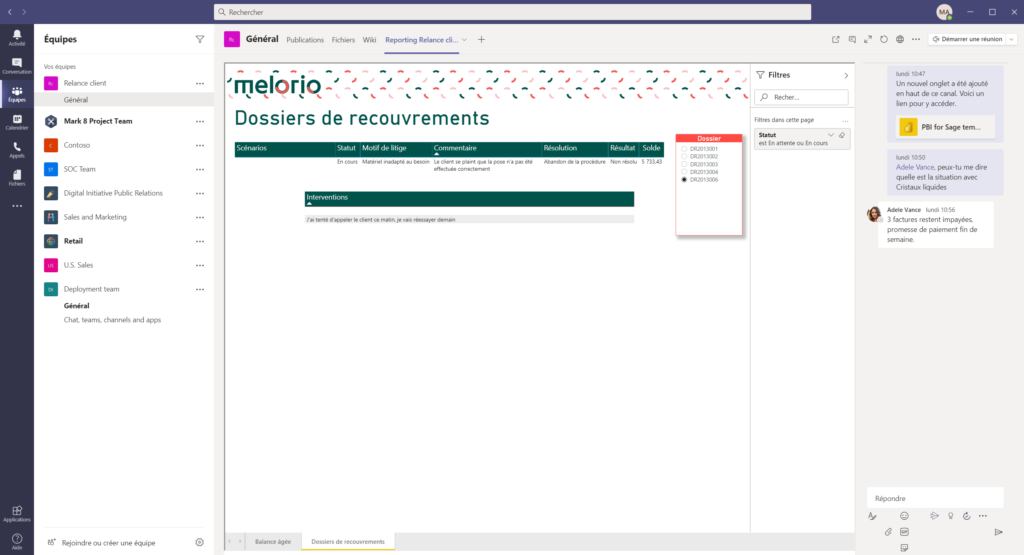The width and height of the screenshot is (1024, 555).
Task: Click the Répondre reply text field
Action: [x=934, y=498]
